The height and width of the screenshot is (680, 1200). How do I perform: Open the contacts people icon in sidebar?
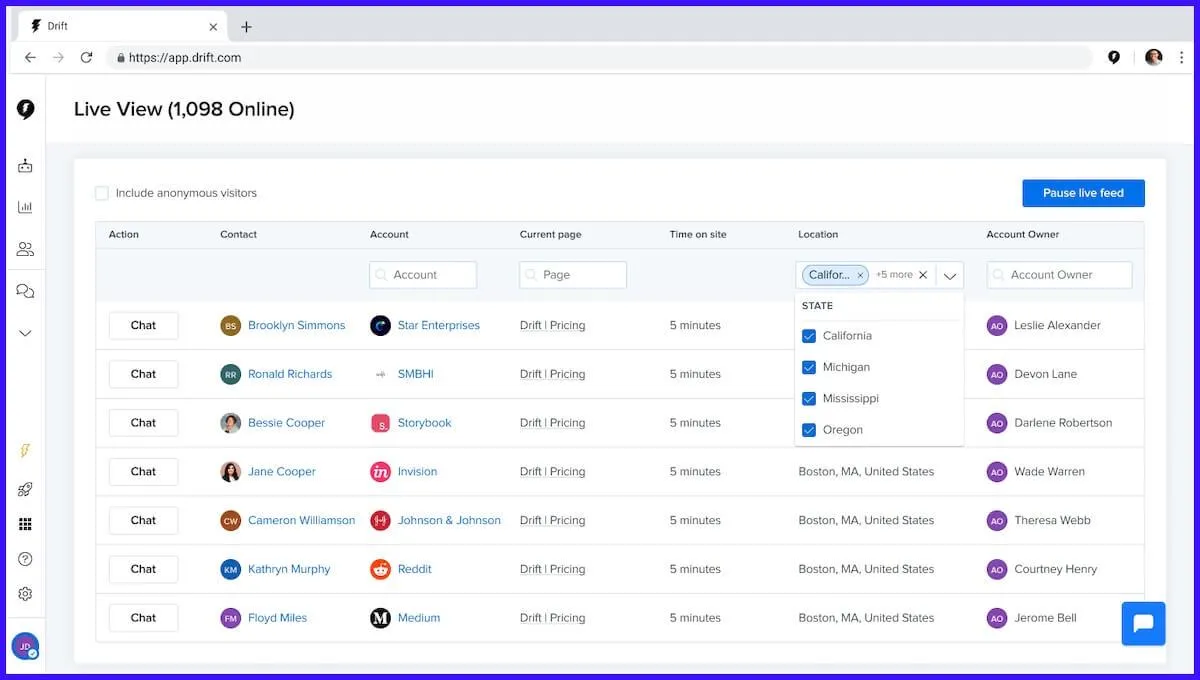coord(25,249)
